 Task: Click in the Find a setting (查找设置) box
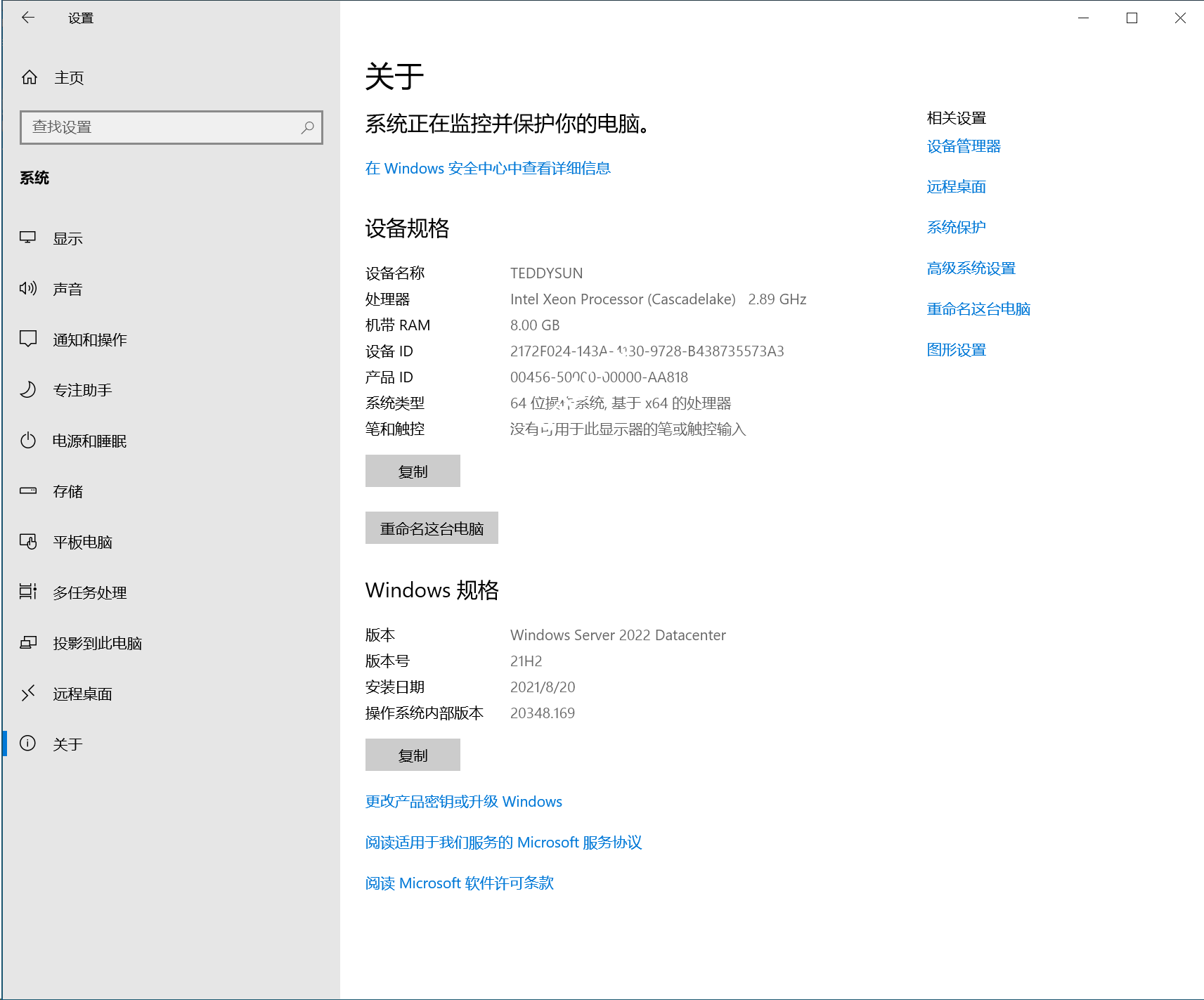[x=162, y=127]
